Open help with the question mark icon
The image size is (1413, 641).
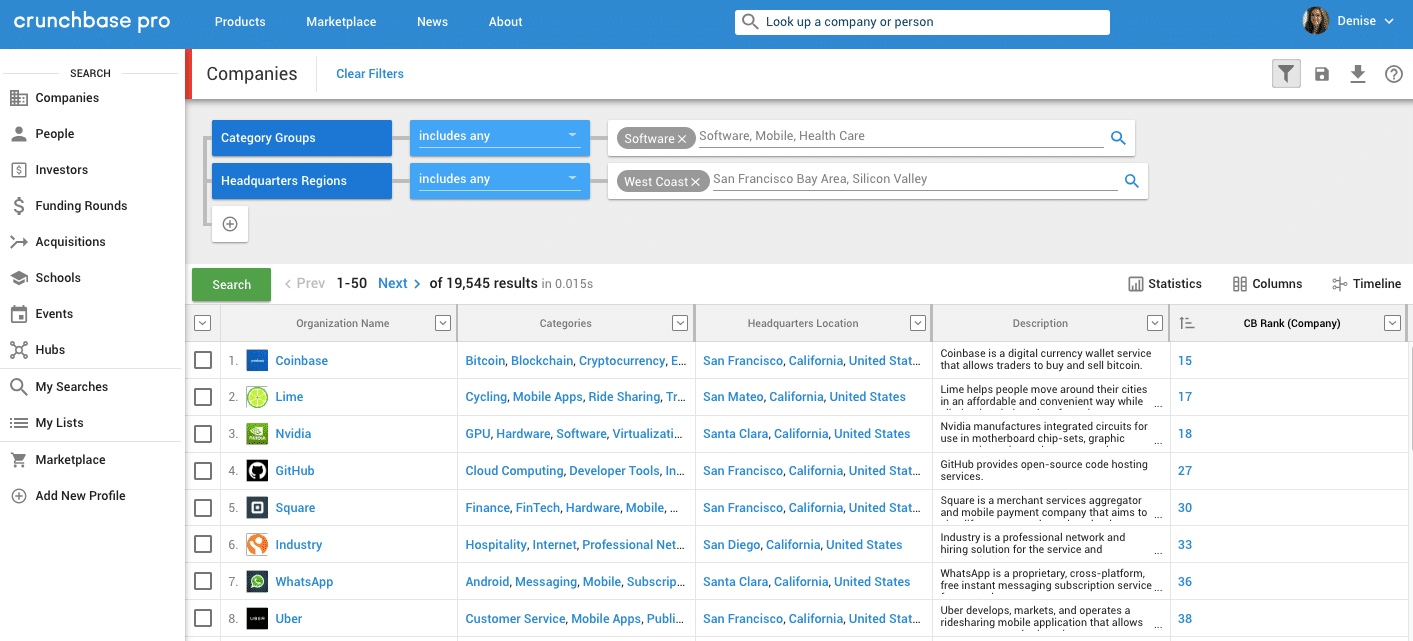[1394, 73]
